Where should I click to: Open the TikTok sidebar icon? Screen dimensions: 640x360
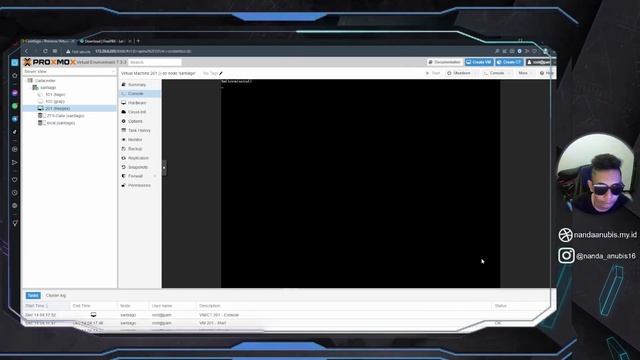coord(15,132)
